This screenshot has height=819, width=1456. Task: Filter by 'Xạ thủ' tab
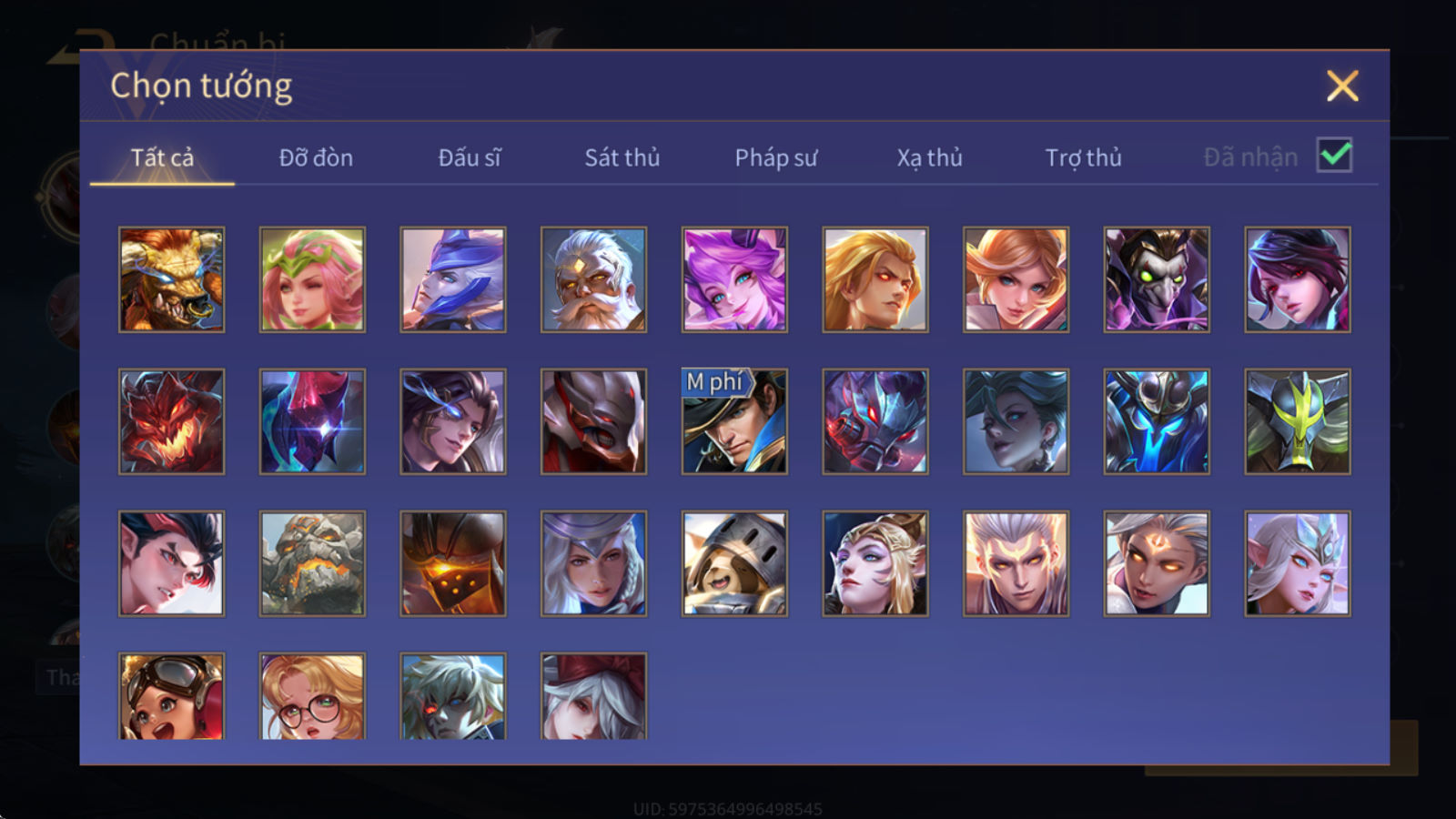tap(929, 157)
